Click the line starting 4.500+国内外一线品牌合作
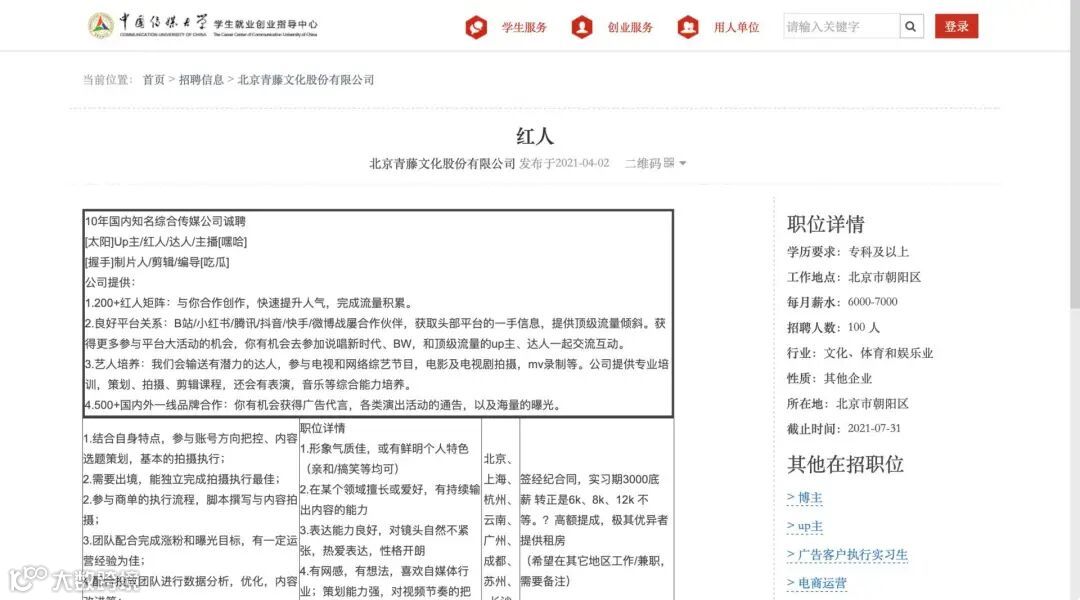 [x=324, y=405]
